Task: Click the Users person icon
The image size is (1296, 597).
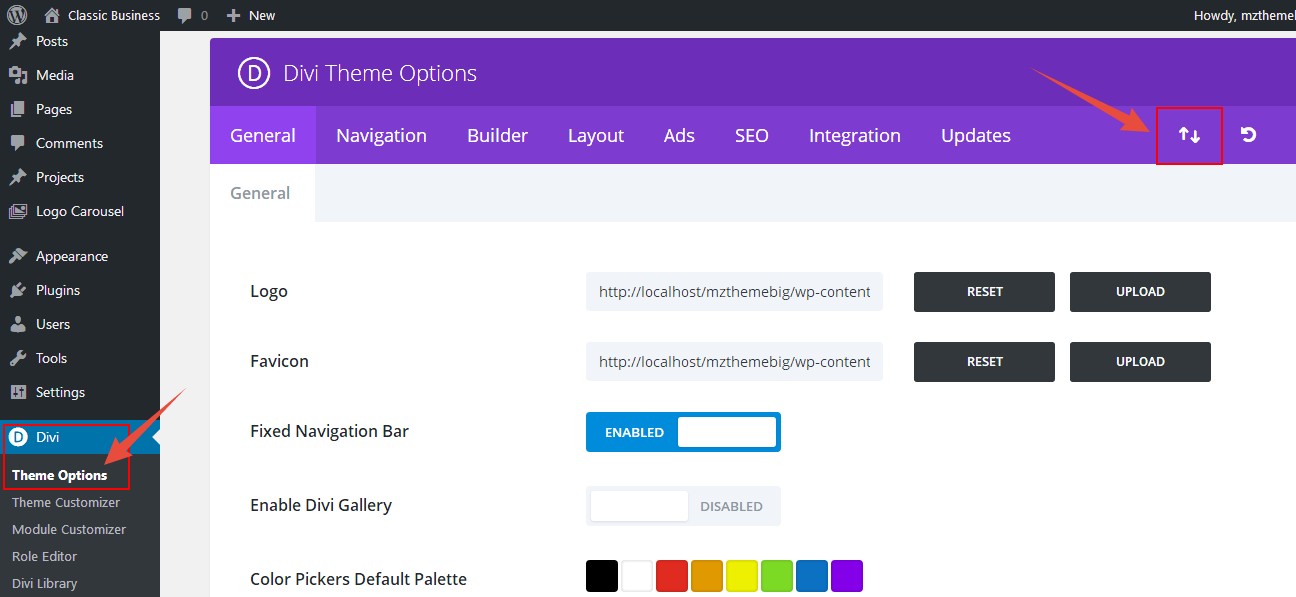Action: click(18, 324)
